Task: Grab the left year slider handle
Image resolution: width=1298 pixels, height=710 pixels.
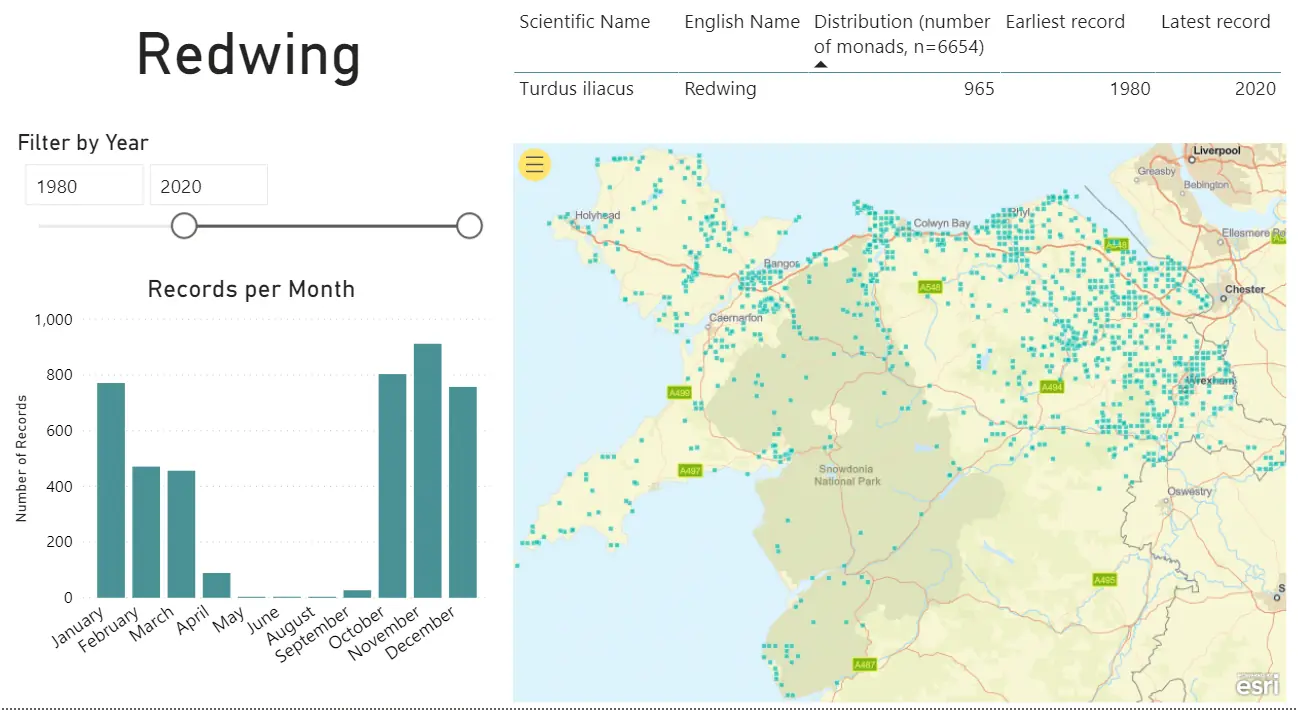Action: [184, 226]
